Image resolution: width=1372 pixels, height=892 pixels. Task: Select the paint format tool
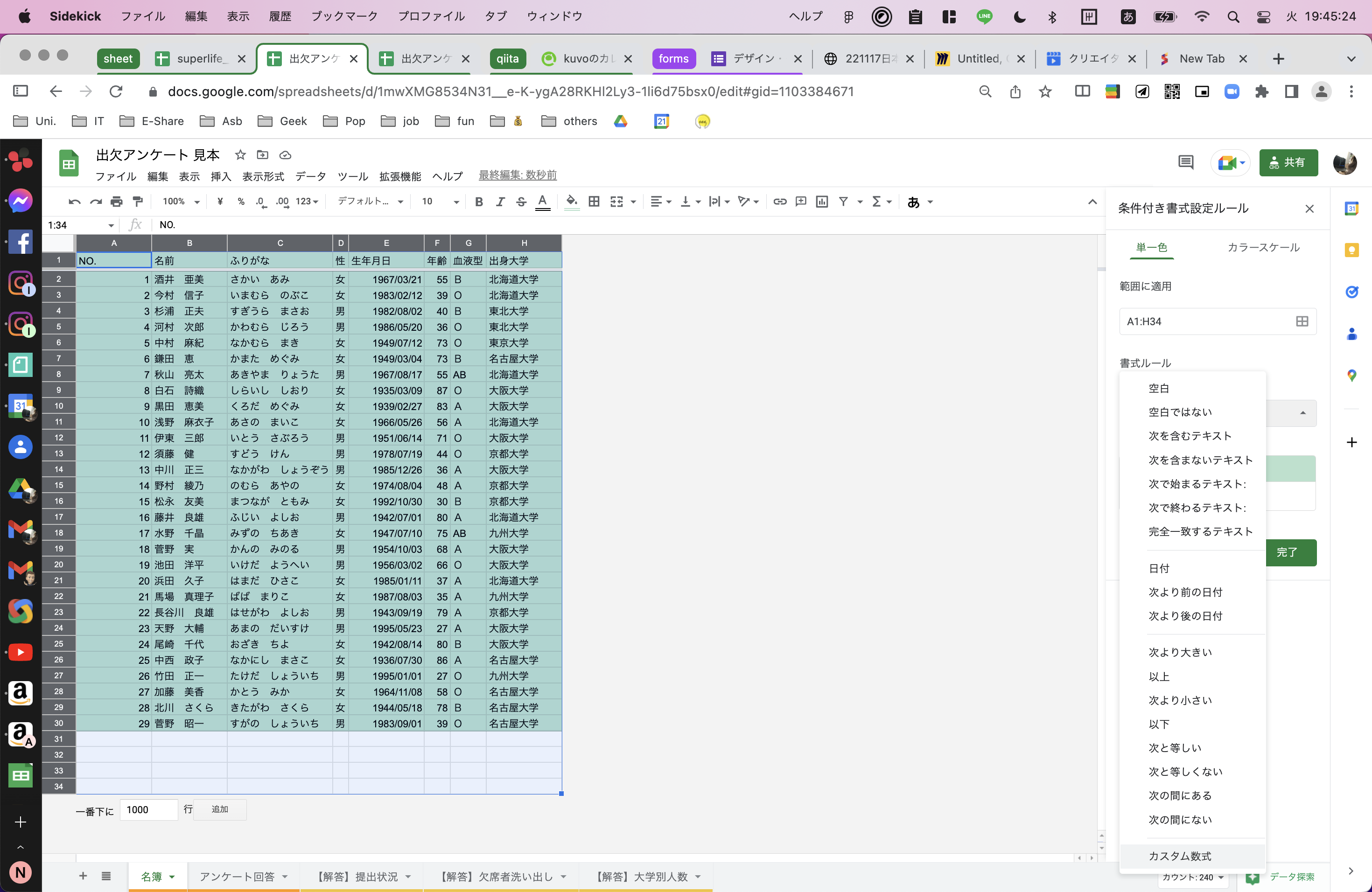137,202
